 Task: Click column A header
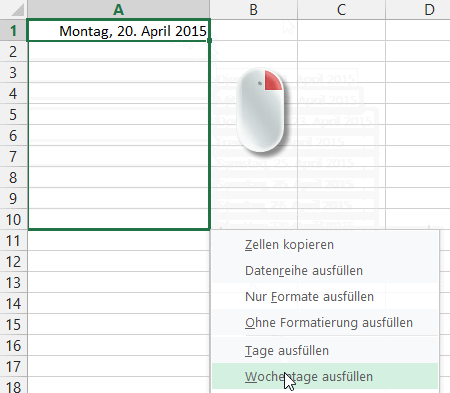119,9
